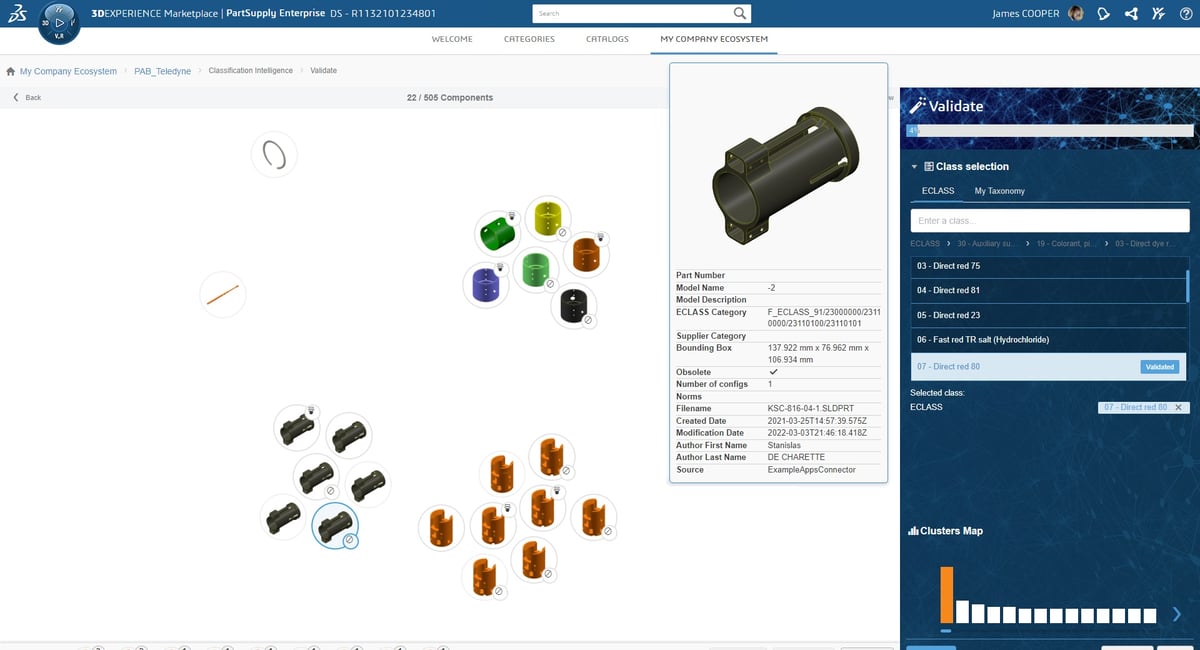The height and width of the screenshot is (650, 1200).
Task: Open MY COMPANY ECOSYSTEM tab
Action: pyautogui.click(x=713, y=39)
